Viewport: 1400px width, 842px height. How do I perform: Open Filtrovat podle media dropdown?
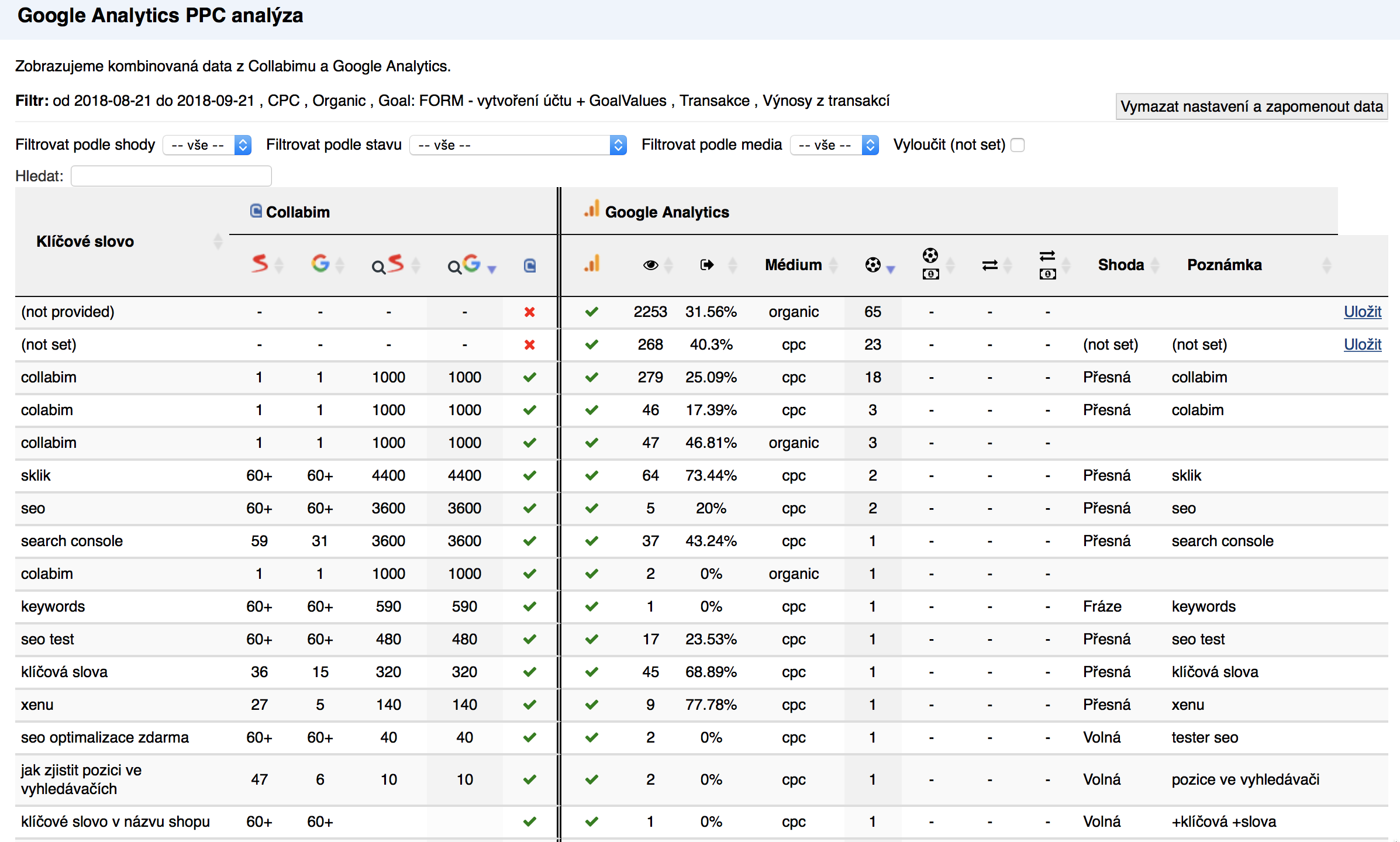point(834,145)
